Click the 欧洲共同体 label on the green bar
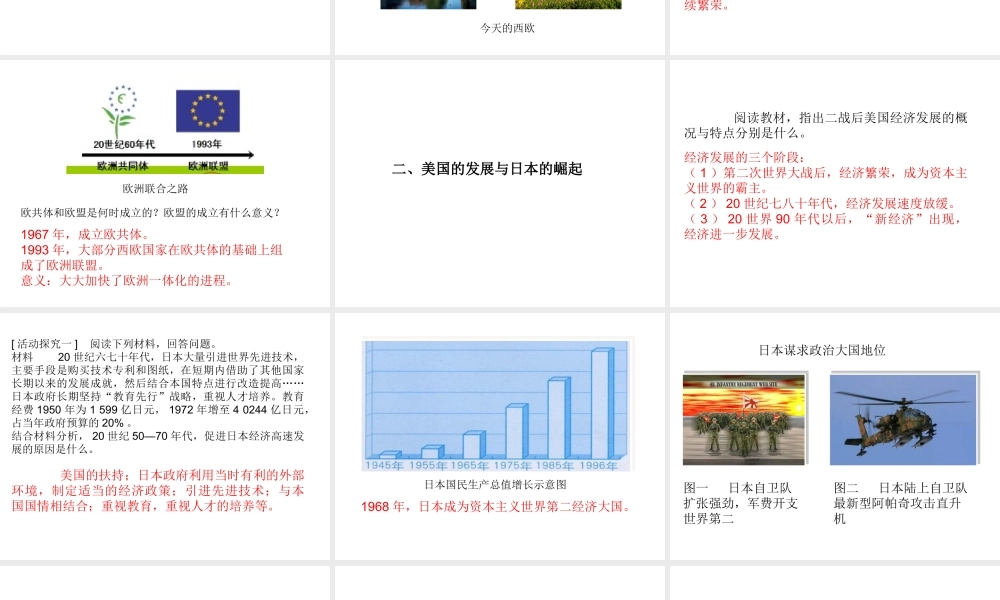Viewport: 1000px width, 600px height. [122, 166]
